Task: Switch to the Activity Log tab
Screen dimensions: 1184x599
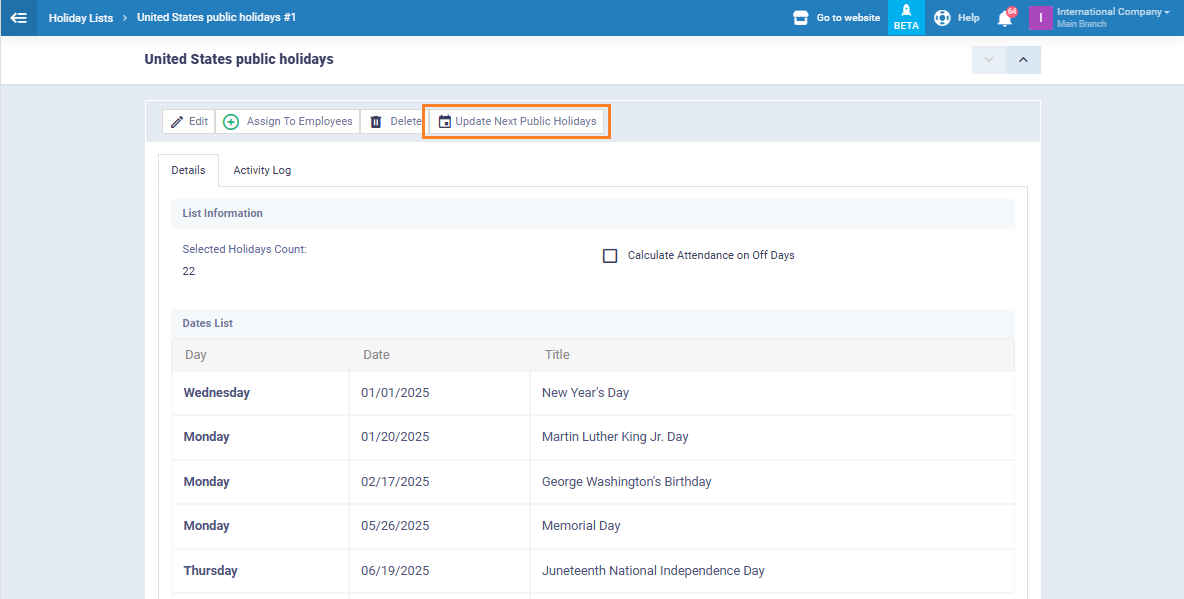Action: (262, 170)
